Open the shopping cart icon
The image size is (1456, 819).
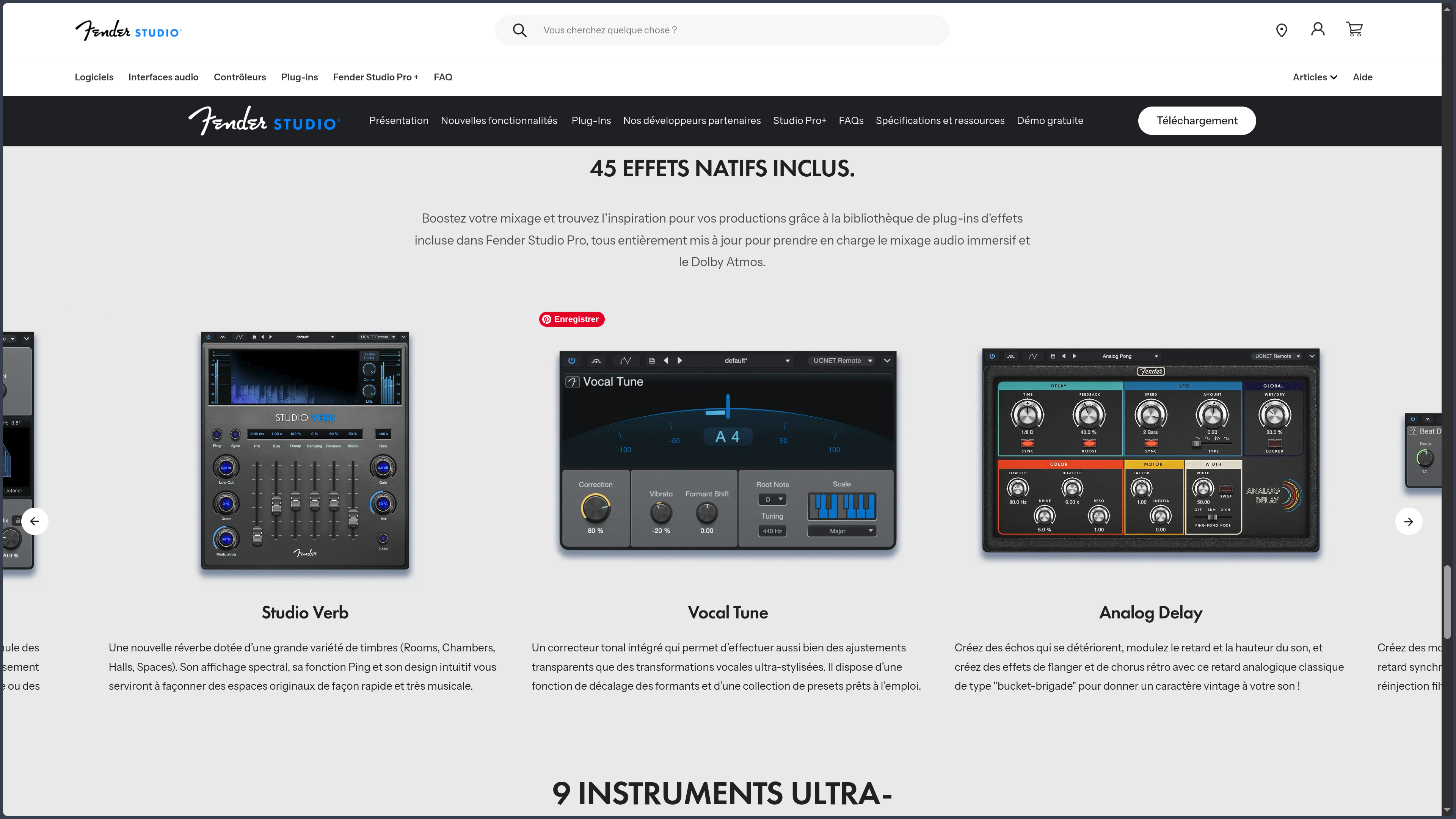click(1354, 30)
